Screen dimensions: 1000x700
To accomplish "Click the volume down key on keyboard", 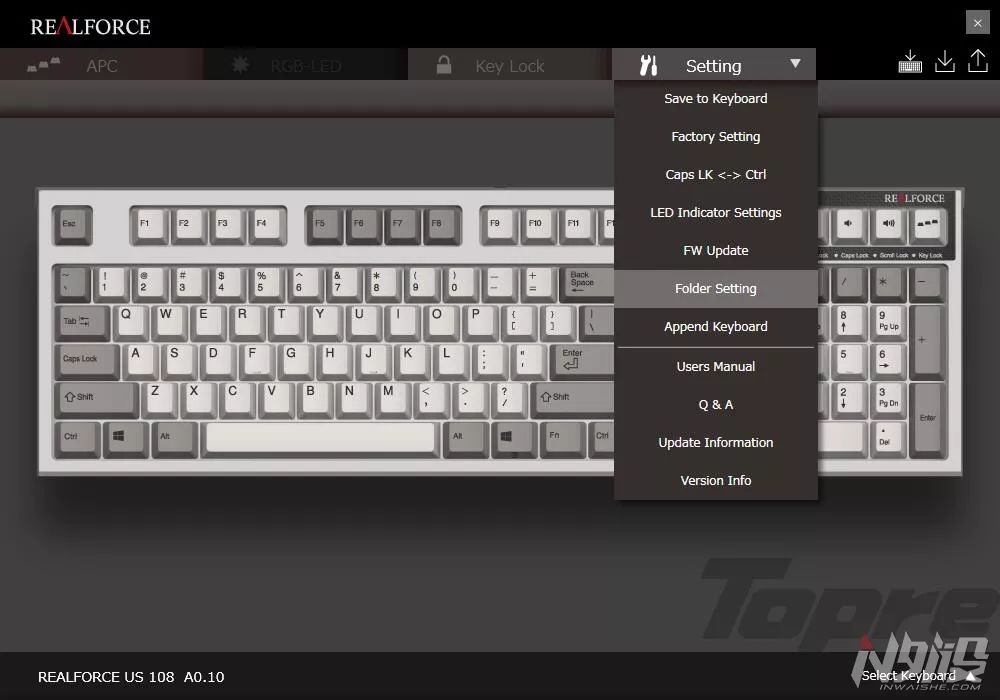I will 849,224.
